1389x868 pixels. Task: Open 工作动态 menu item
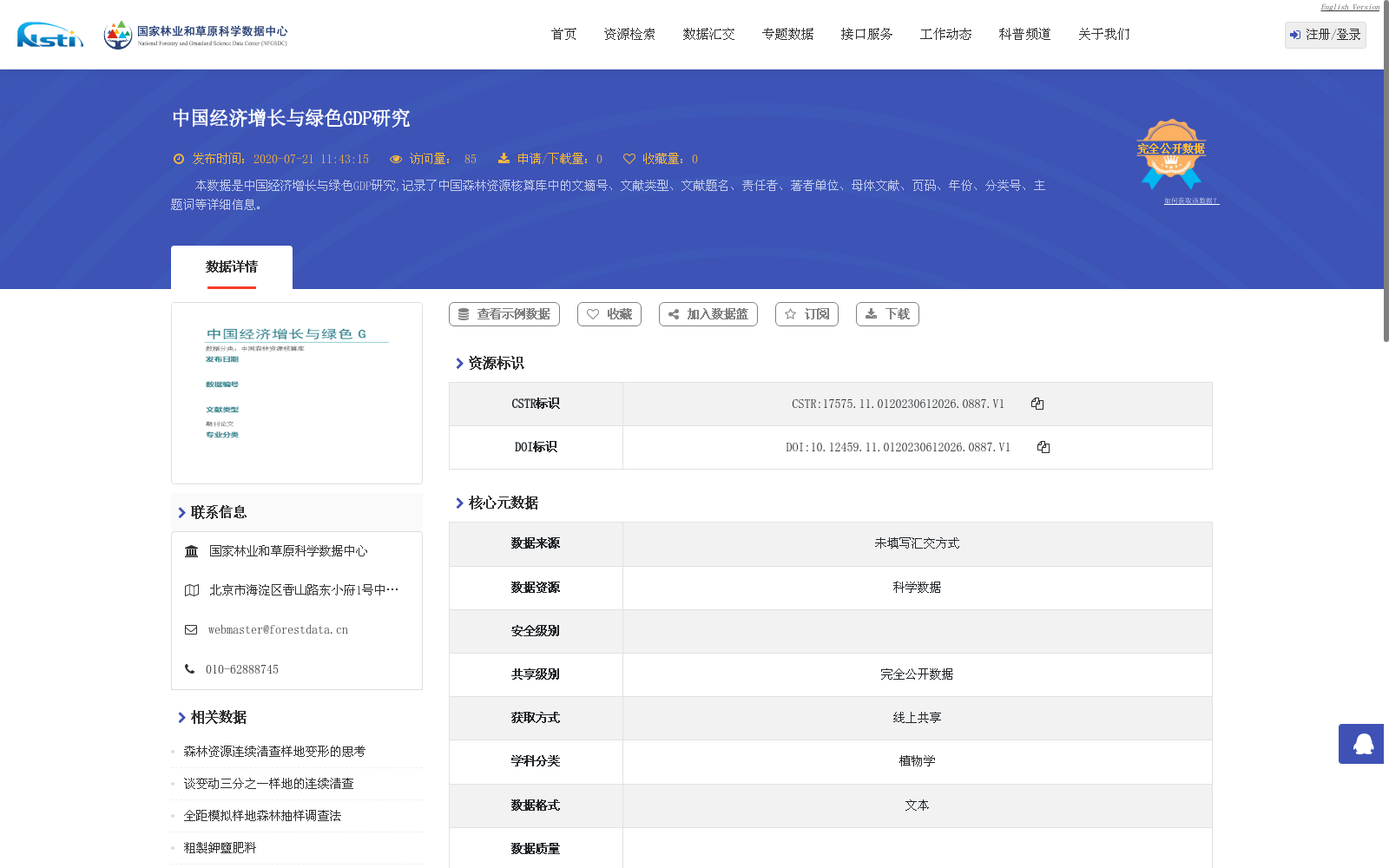click(x=946, y=35)
